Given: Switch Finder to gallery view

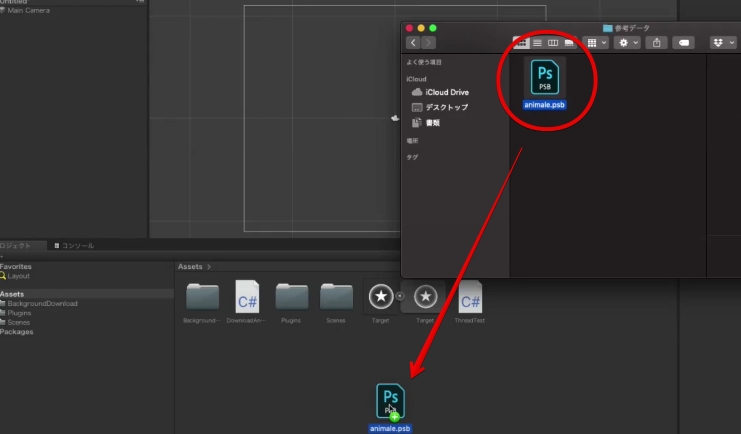Looking at the screenshot, I should click(x=569, y=43).
